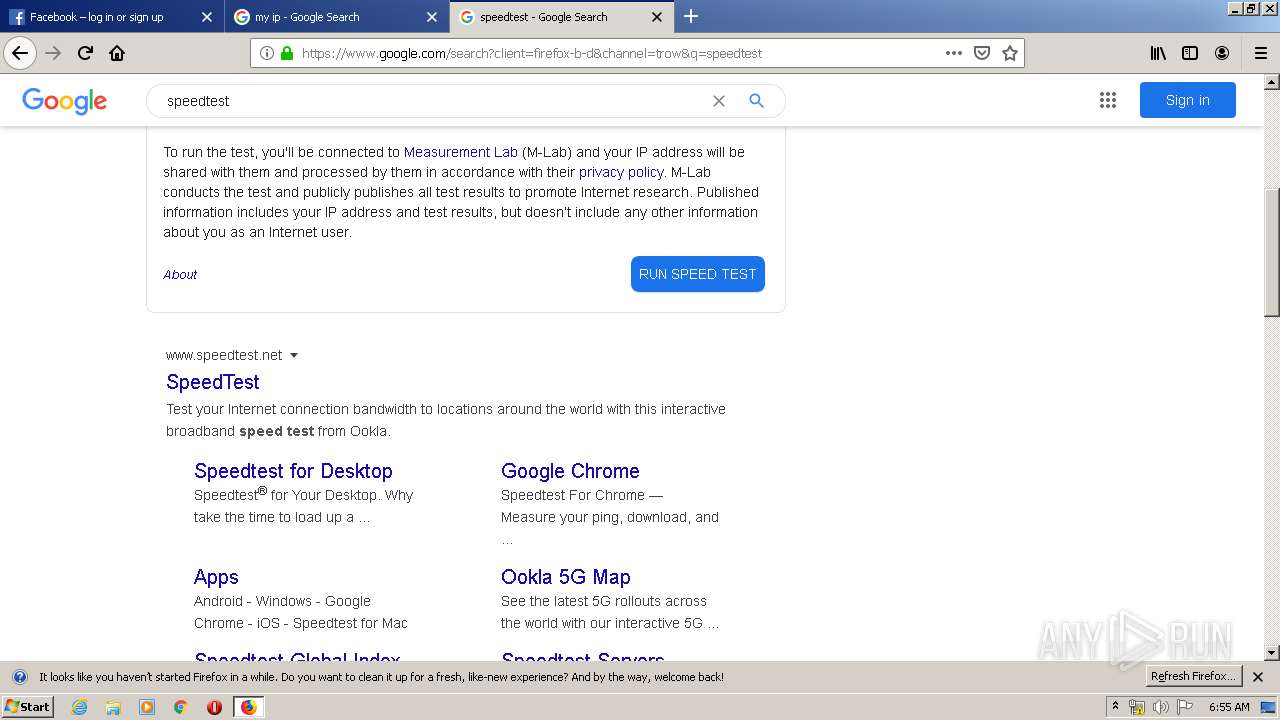Go back to the previous page

point(19,53)
